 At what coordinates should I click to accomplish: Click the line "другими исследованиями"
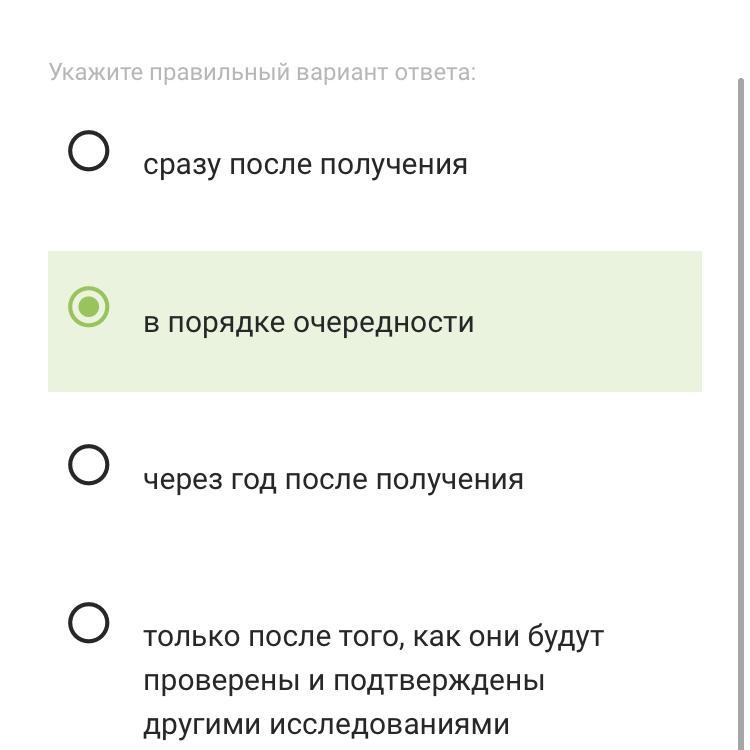[326, 723]
